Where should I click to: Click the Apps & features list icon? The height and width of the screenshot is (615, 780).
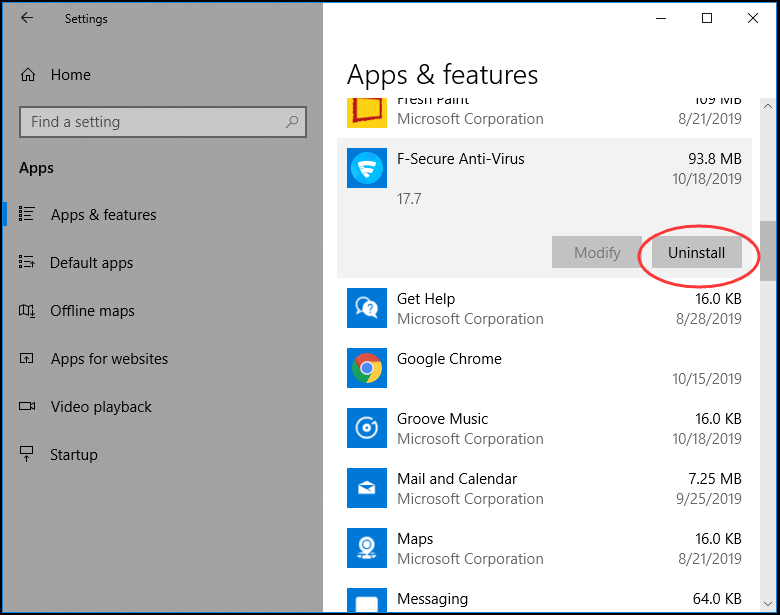(26, 214)
